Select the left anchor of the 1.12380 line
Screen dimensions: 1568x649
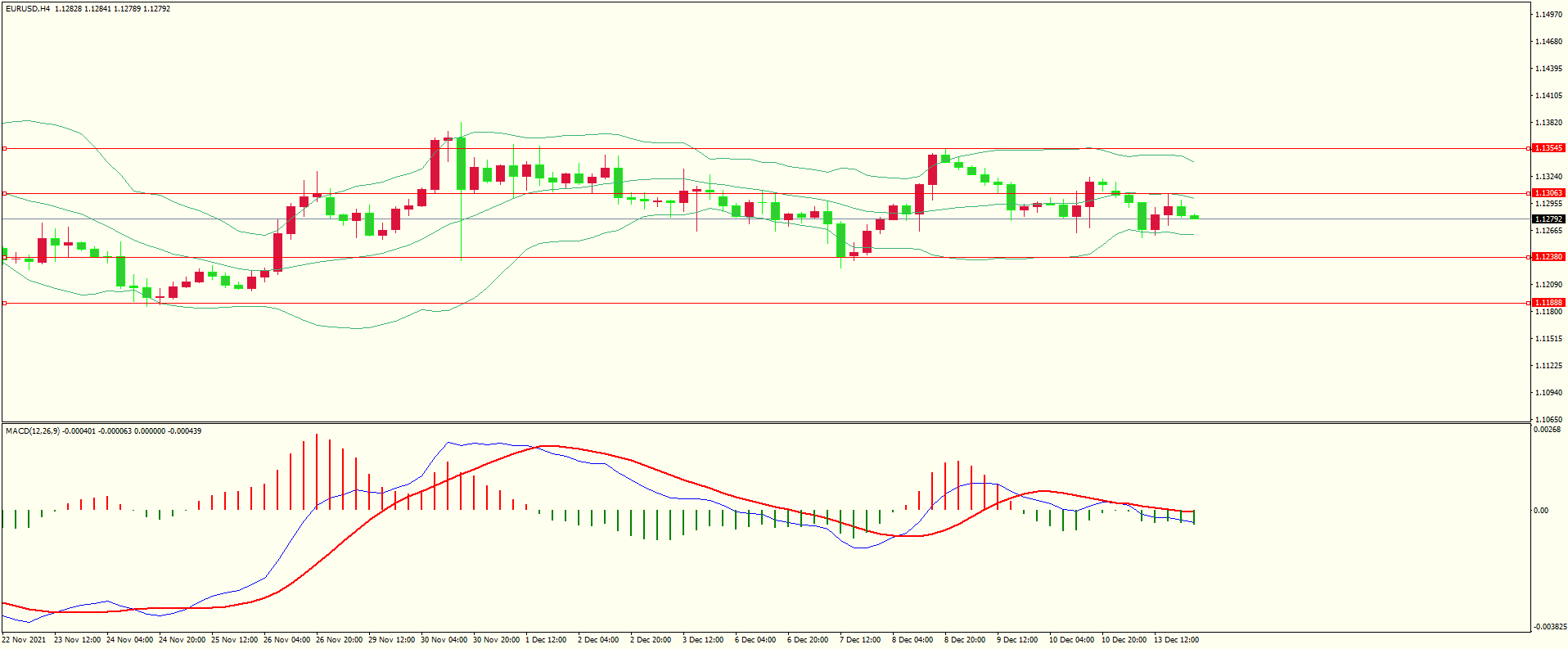[x=4, y=258]
